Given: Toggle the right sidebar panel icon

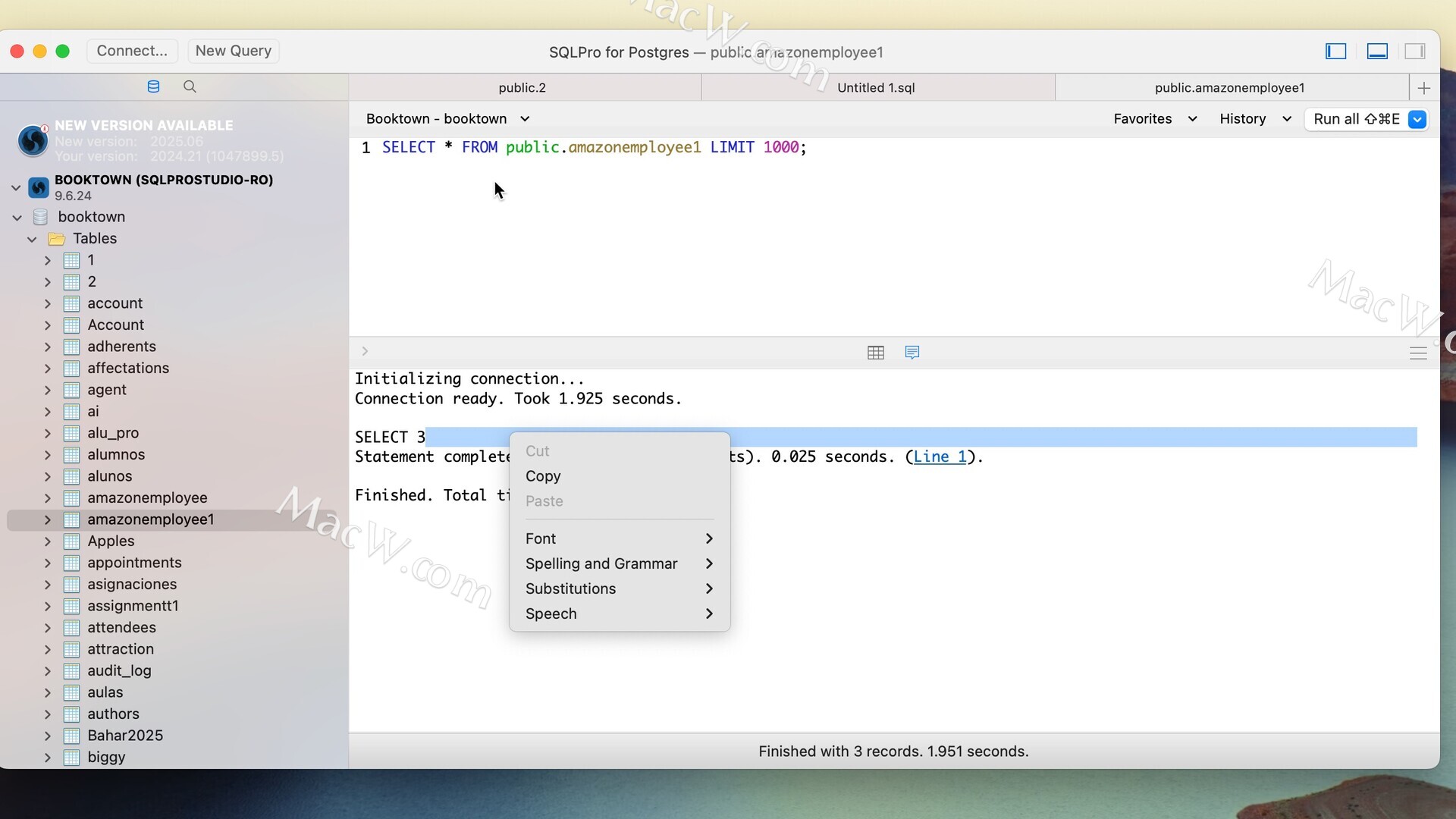Looking at the screenshot, I should [1415, 51].
